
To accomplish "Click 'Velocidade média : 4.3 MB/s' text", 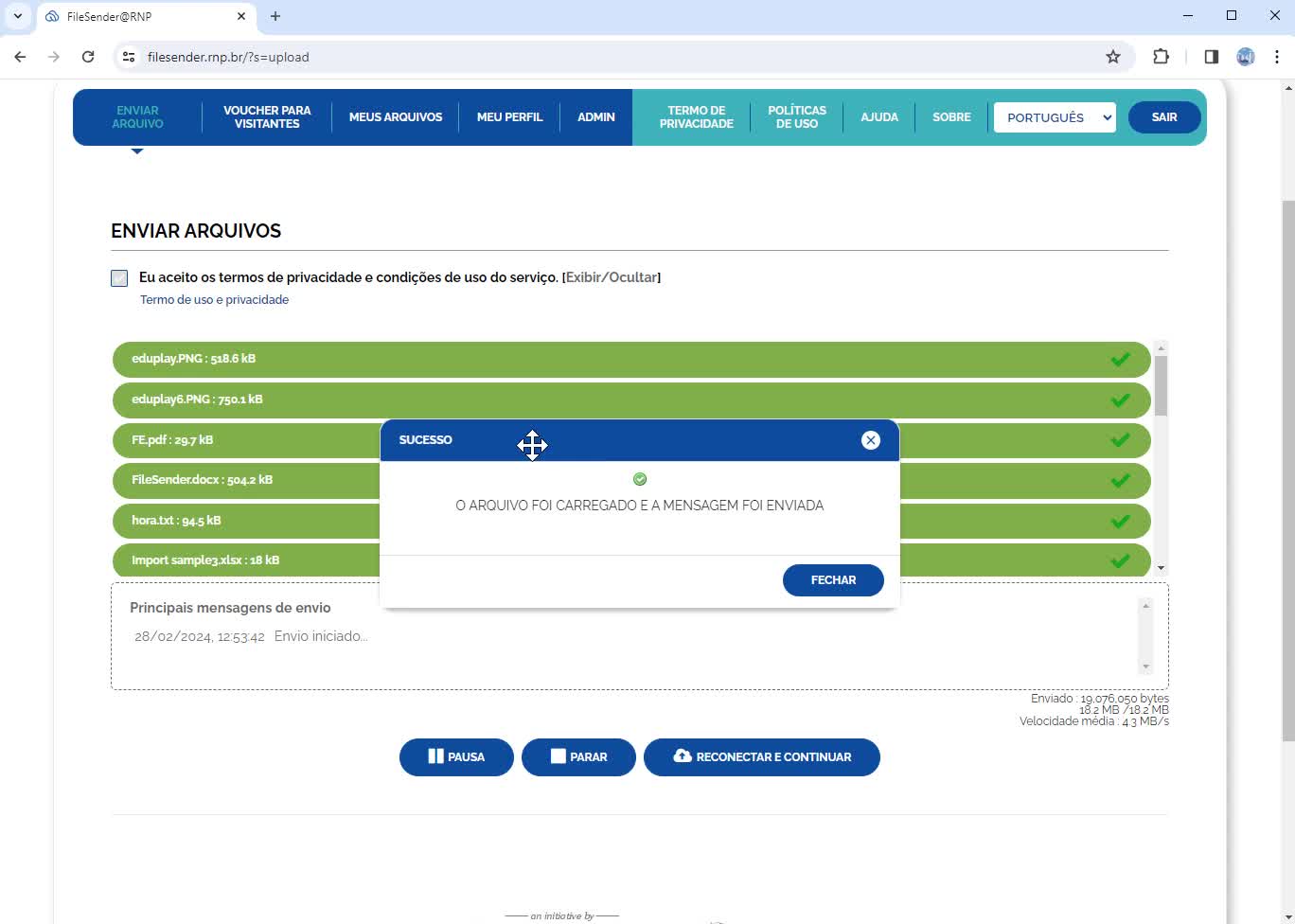I will click(x=1093, y=721).
